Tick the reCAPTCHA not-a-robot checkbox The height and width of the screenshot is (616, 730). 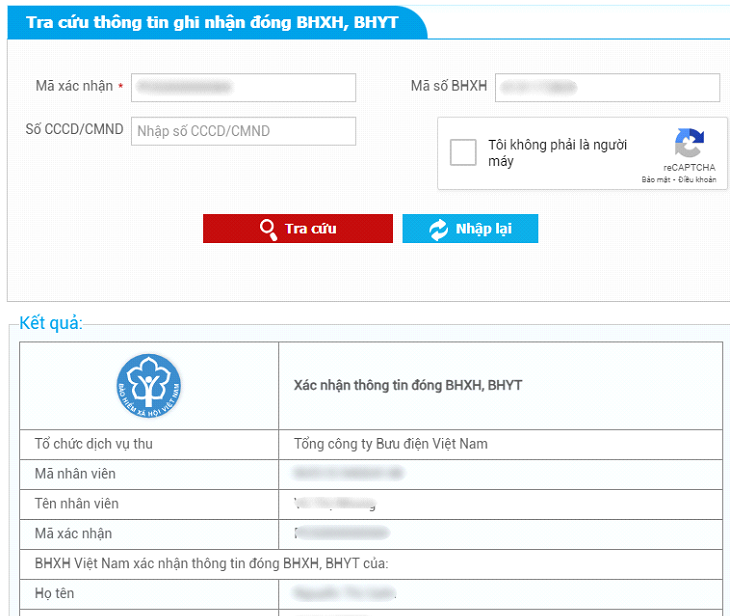click(x=463, y=152)
